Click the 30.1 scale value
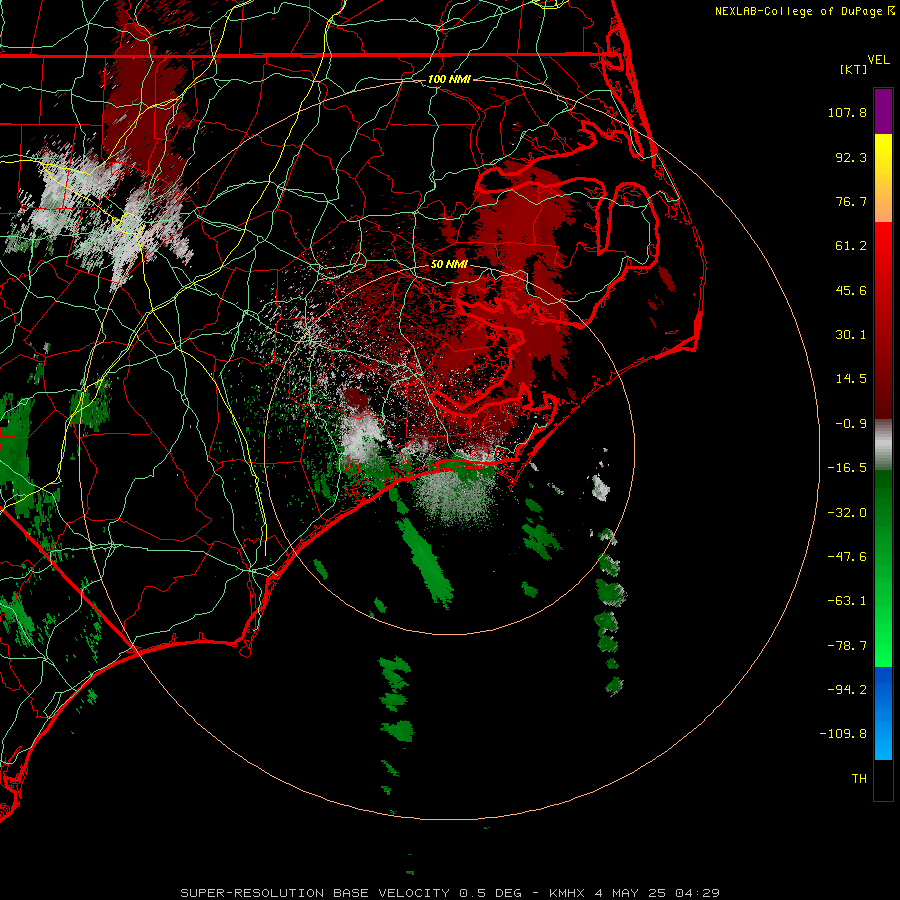The image size is (900, 900). (851, 335)
